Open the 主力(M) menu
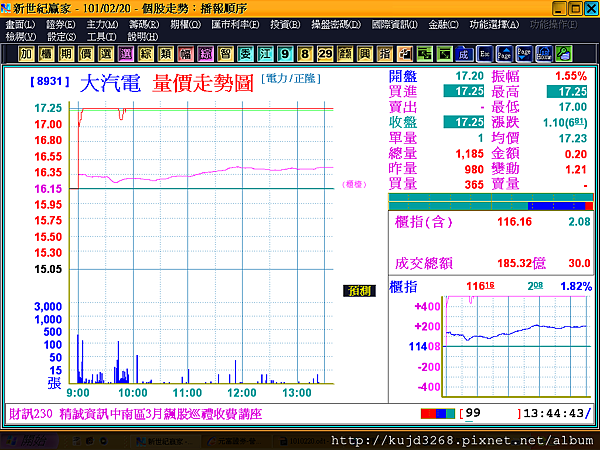Screen dimensions: 600x450 (102, 24)
